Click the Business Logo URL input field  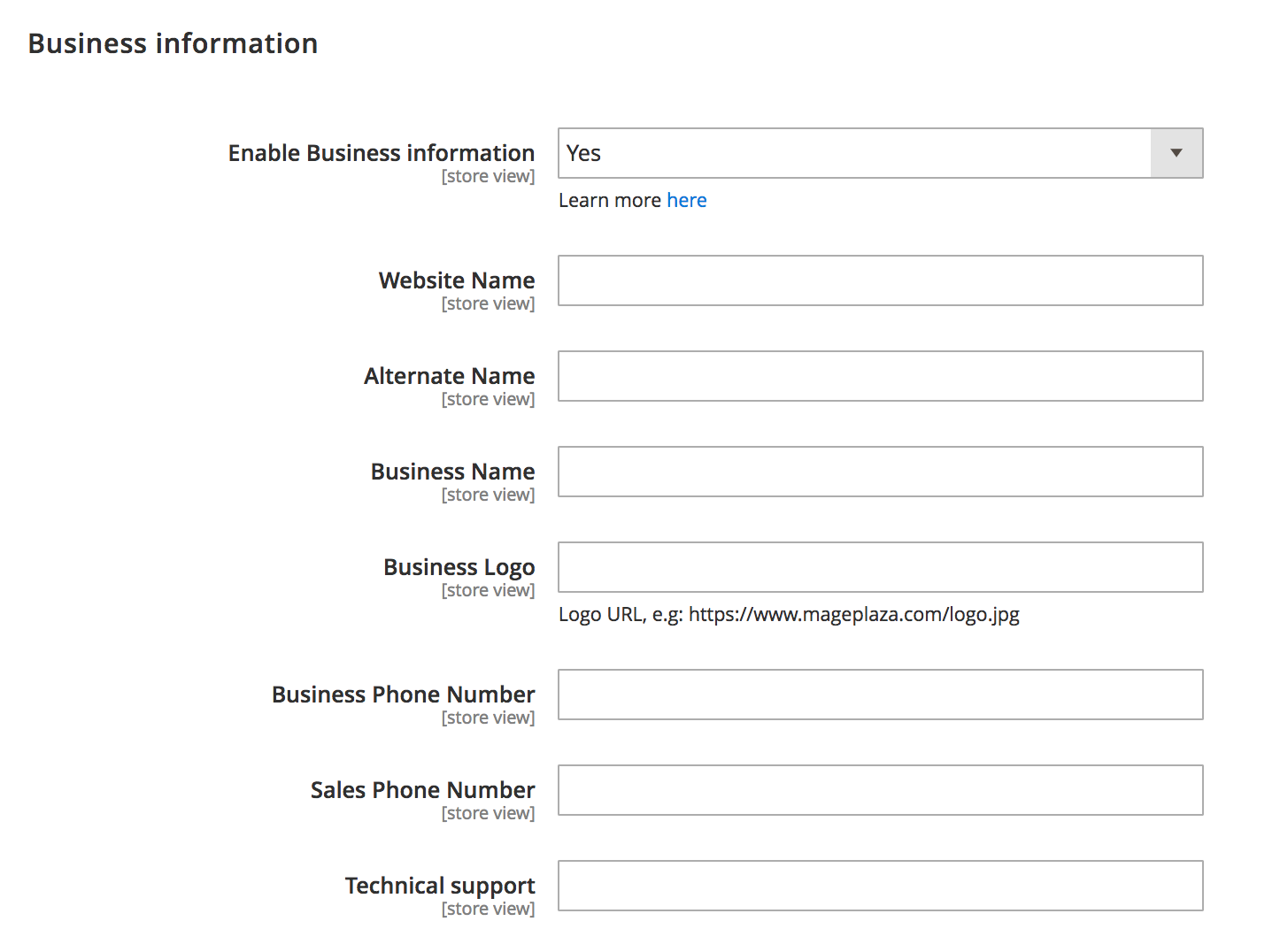pyautogui.click(x=880, y=567)
